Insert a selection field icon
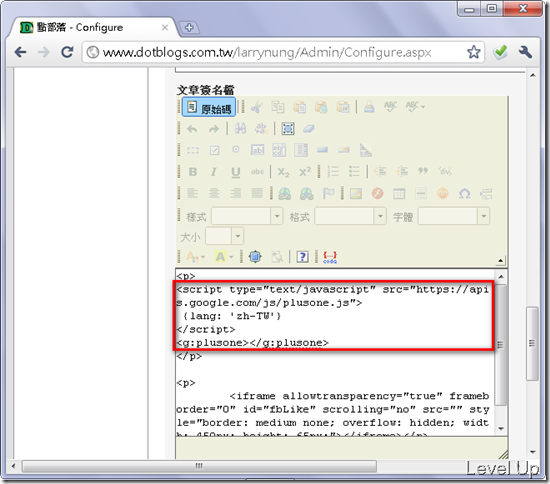 coord(301,150)
